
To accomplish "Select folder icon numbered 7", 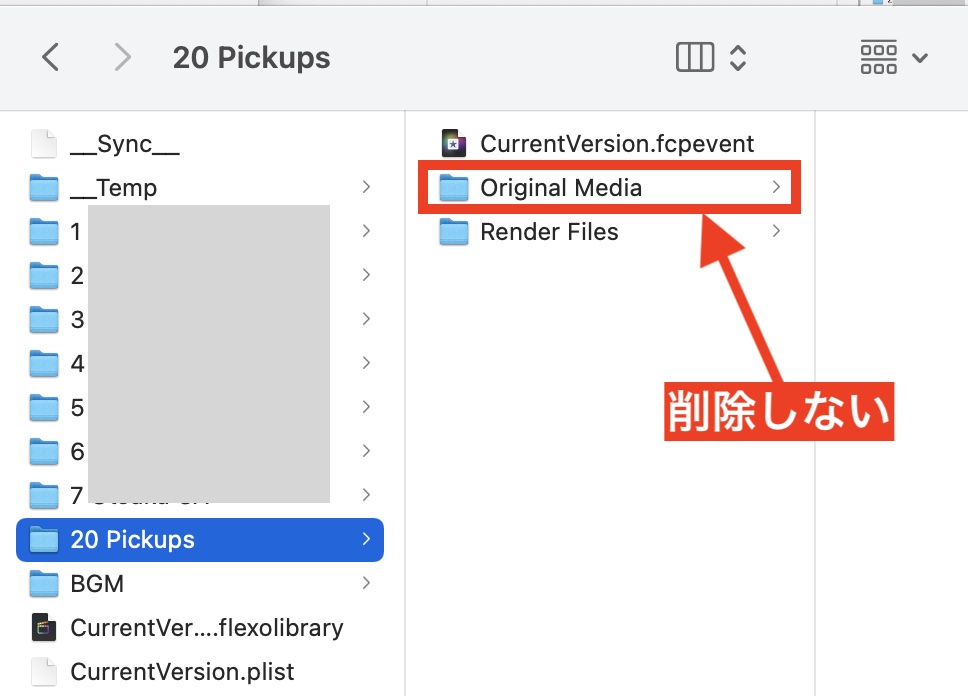I will tap(44, 495).
